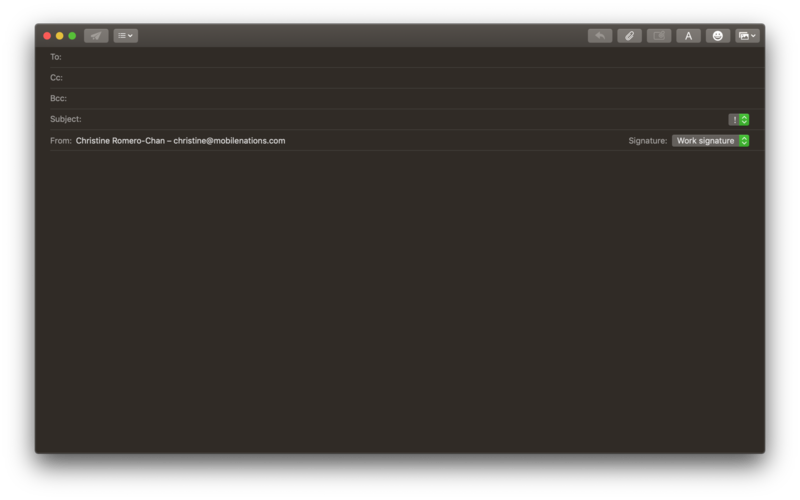Show the format bar with A icon

pos(688,36)
